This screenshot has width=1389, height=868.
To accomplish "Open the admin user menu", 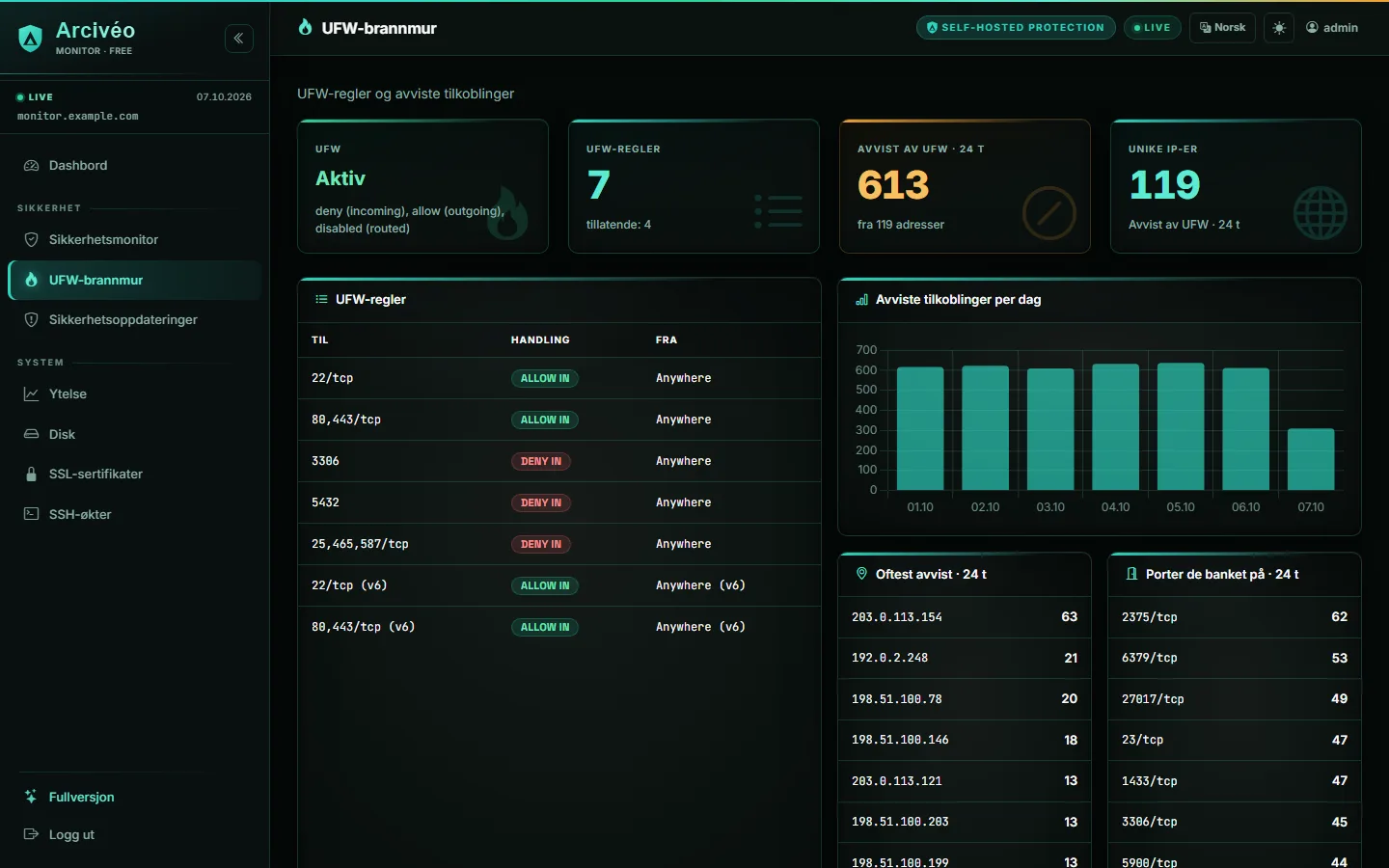I will click(1332, 28).
